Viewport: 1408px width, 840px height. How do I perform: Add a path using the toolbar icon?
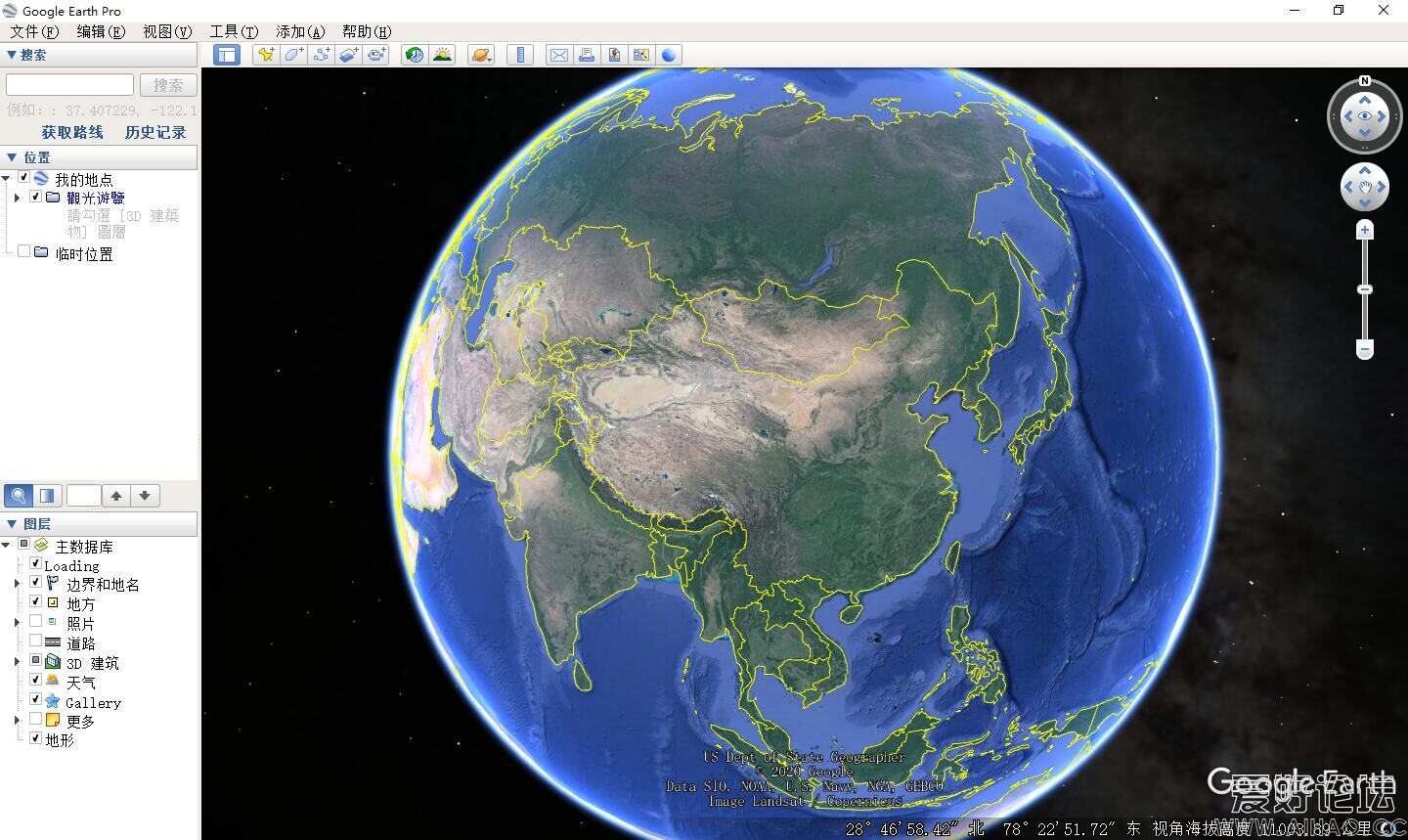(321, 55)
